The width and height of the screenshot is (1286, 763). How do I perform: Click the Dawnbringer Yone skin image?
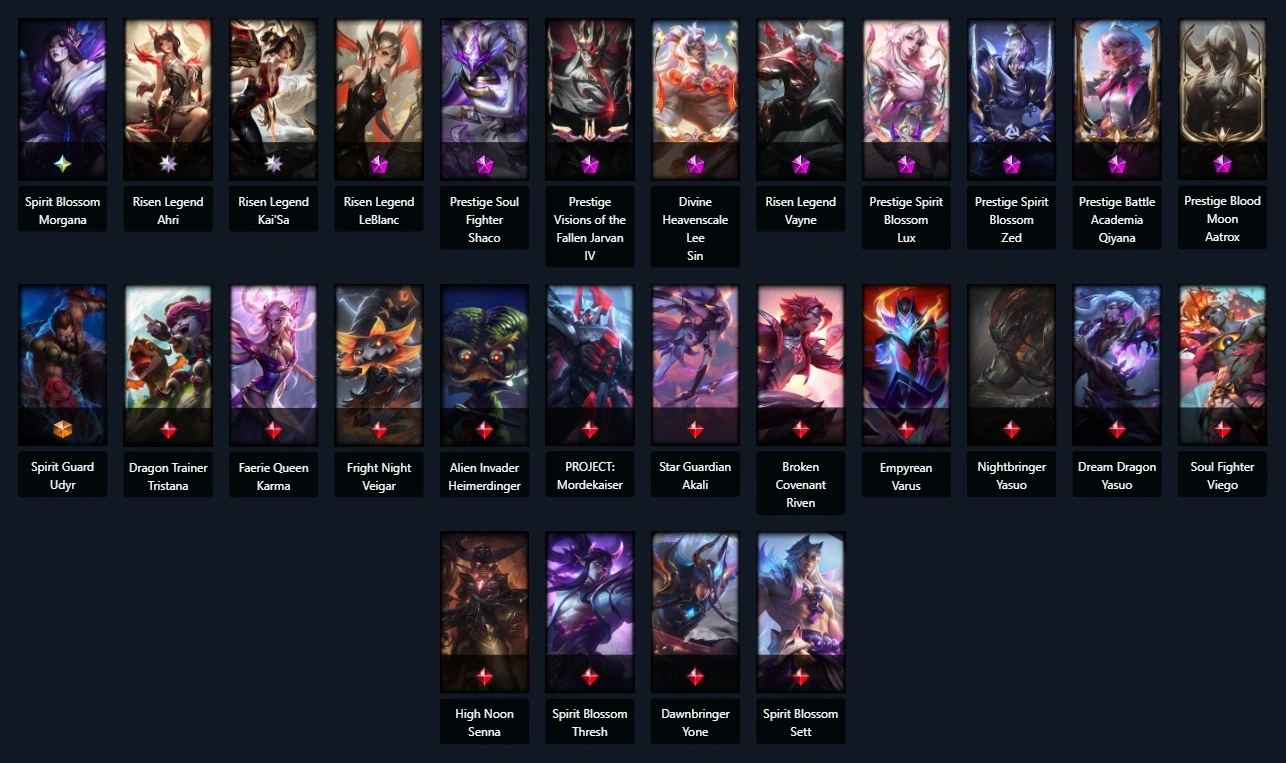tap(695, 612)
